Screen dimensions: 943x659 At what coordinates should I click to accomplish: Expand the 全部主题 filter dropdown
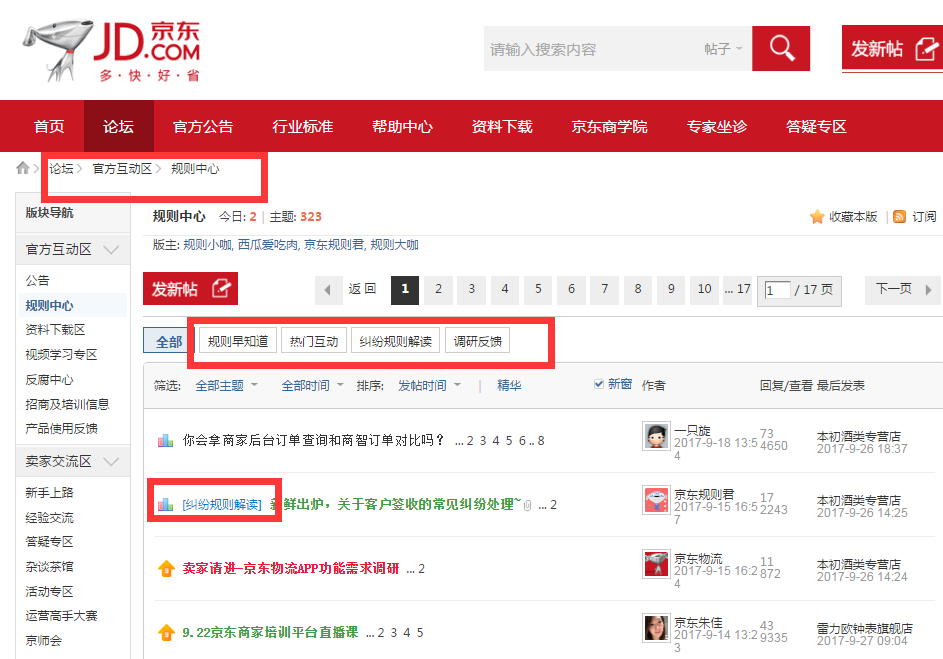point(226,385)
